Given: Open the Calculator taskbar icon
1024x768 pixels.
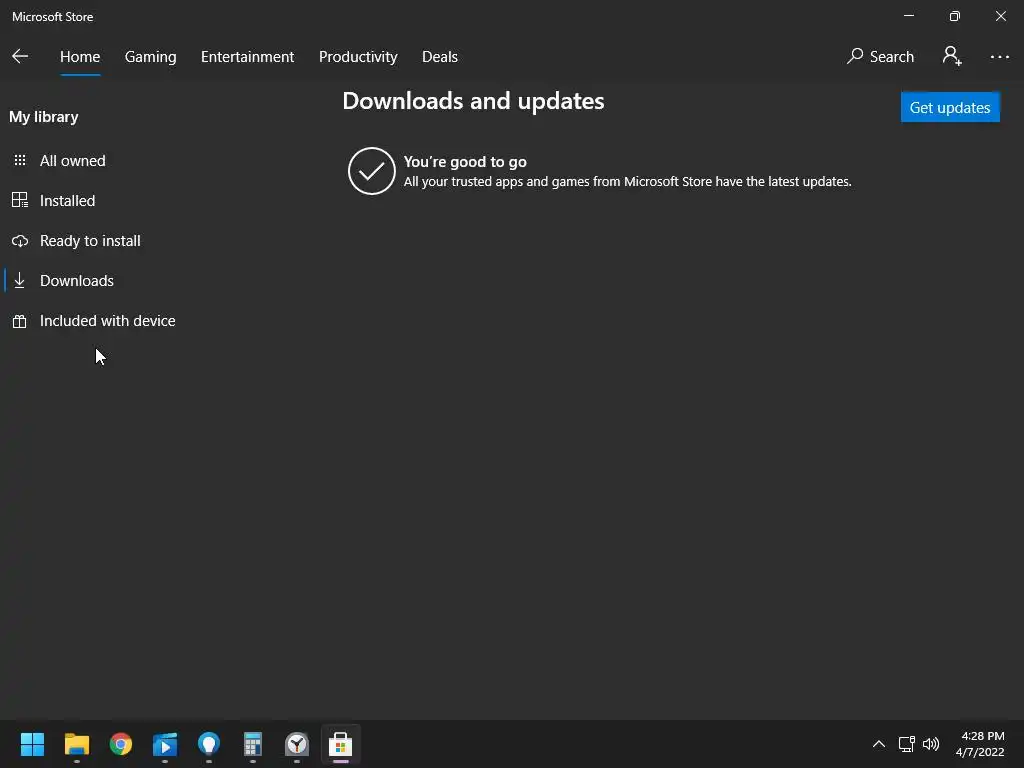Looking at the screenshot, I should (253, 744).
